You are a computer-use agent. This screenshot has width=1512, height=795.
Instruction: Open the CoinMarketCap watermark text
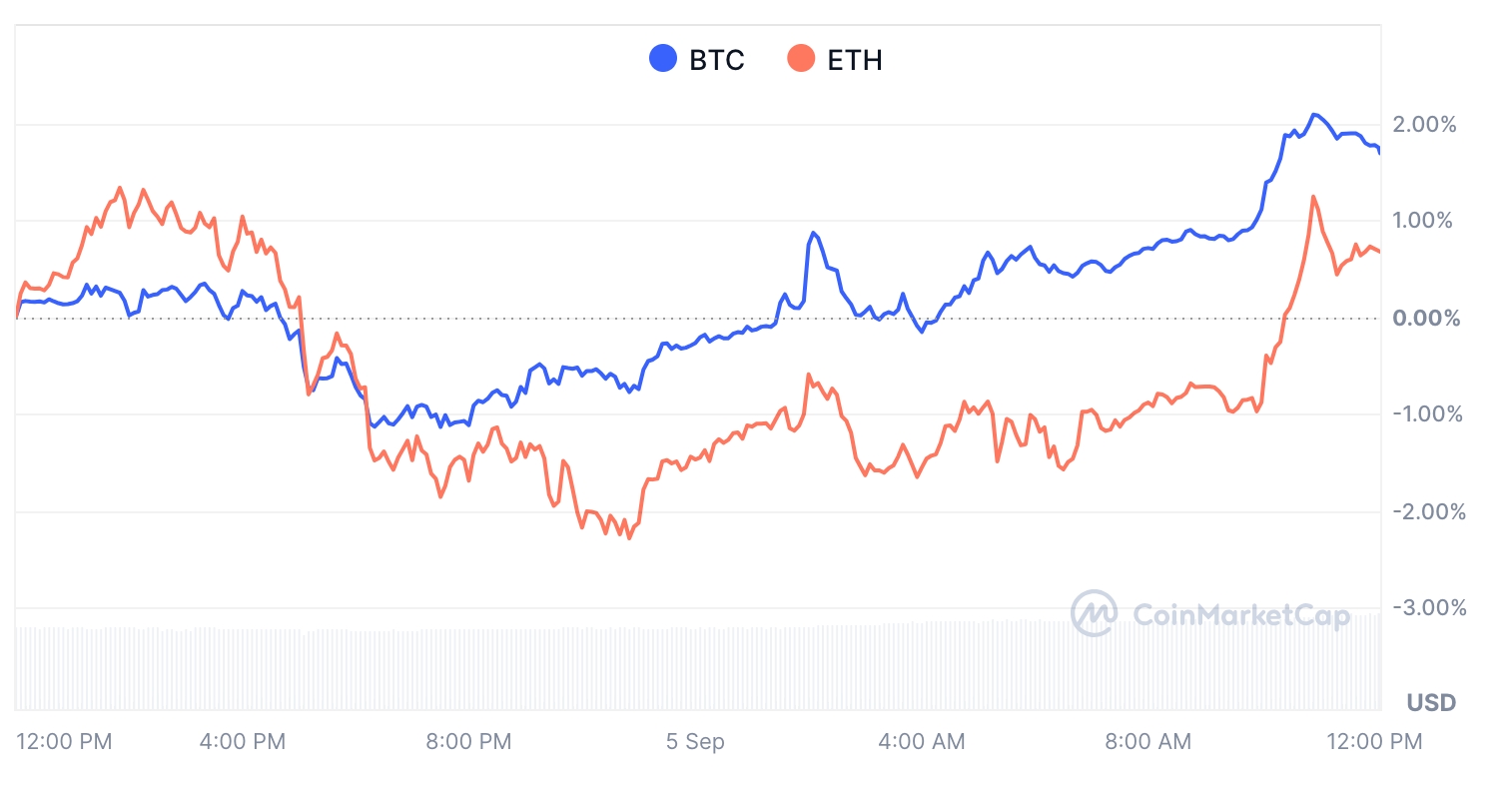[x=1241, y=615]
